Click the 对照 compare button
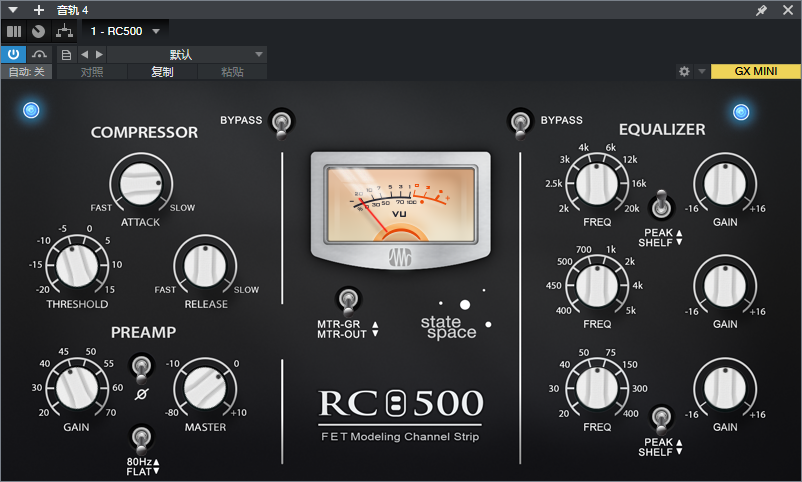This screenshot has height=482, width=802. coord(92,72)
